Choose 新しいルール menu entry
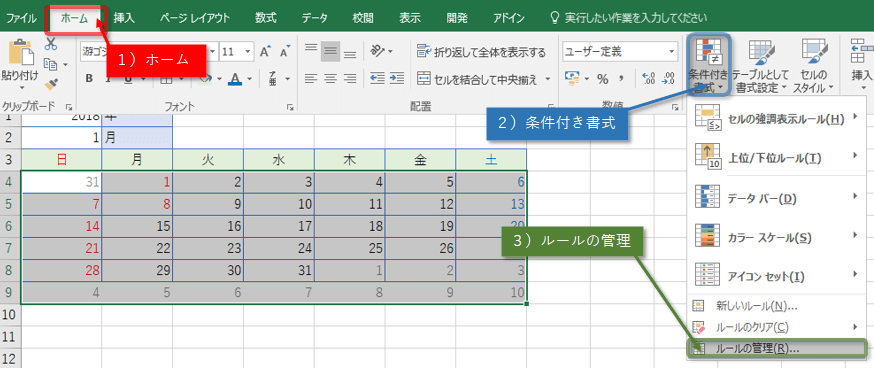Image resolution: width=874 pixels, height=368 pixels. [776, 306]
